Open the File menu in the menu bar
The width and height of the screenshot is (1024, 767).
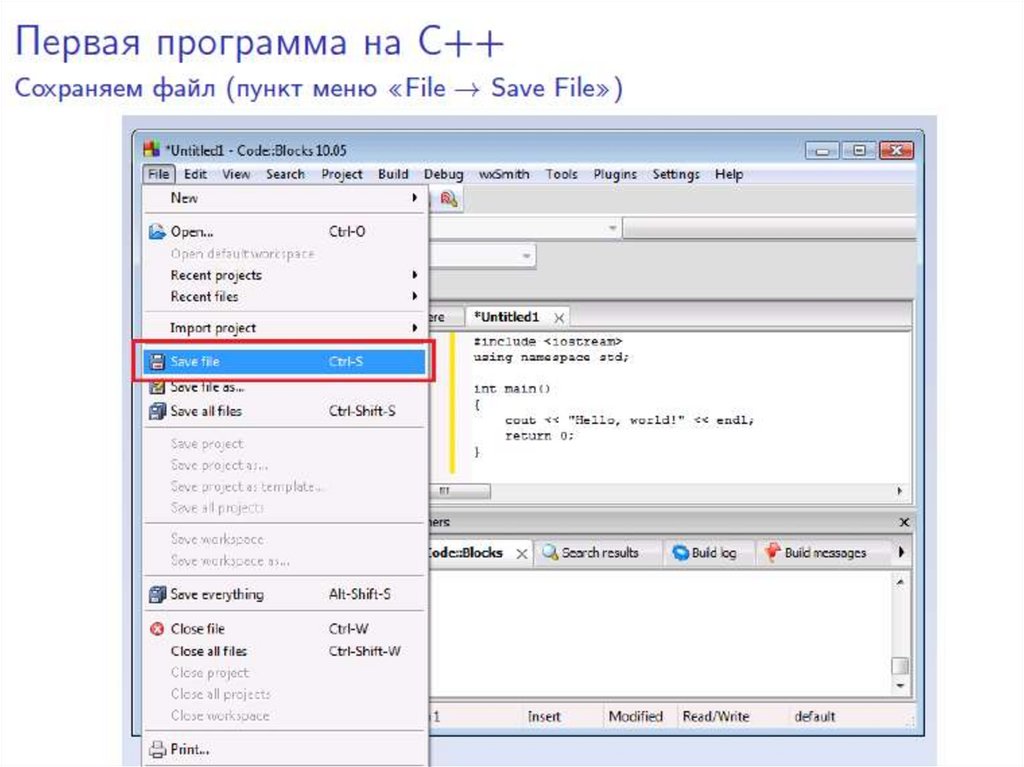point(158,174)
